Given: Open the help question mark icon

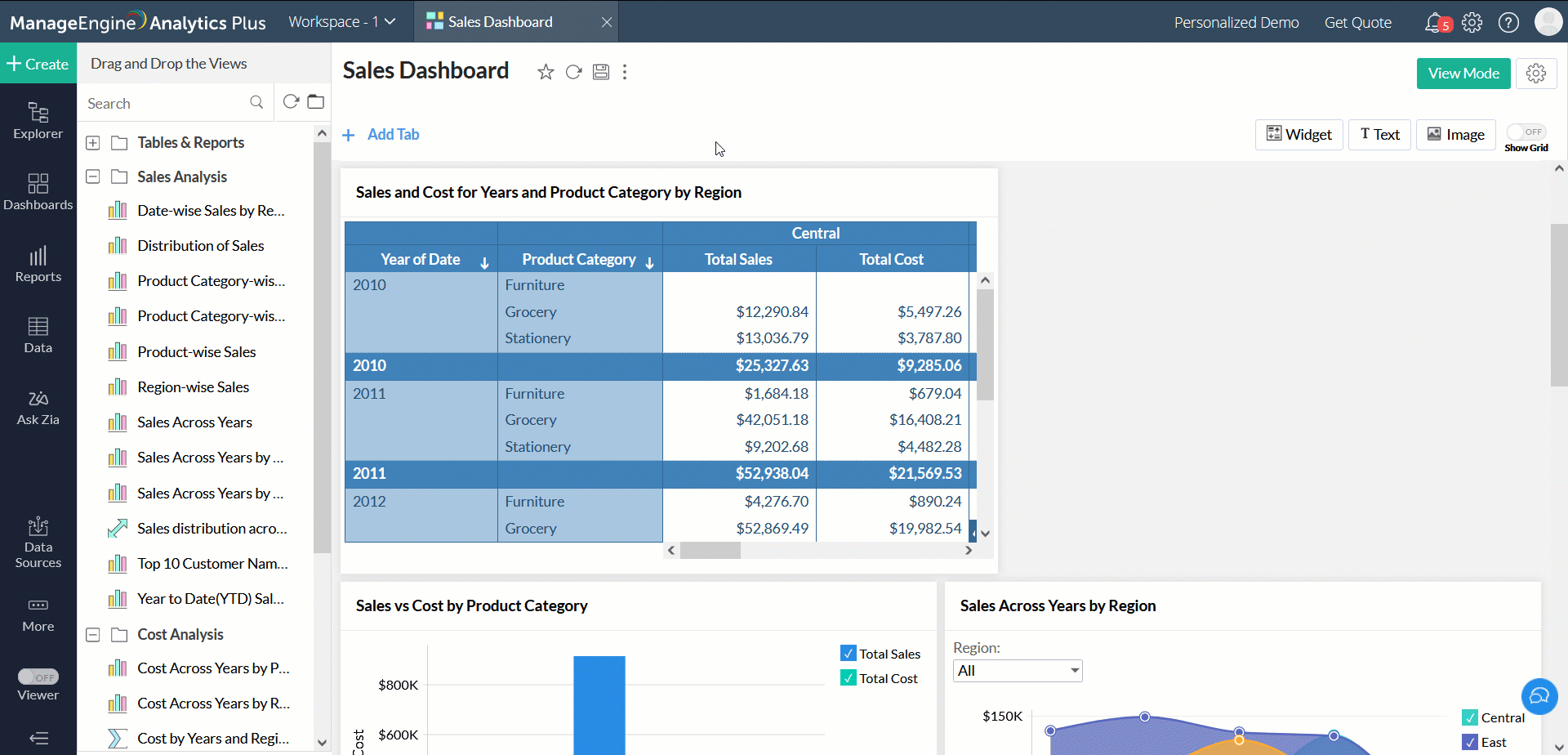Looking at the screenshot, I should (x=1508, y=22).
